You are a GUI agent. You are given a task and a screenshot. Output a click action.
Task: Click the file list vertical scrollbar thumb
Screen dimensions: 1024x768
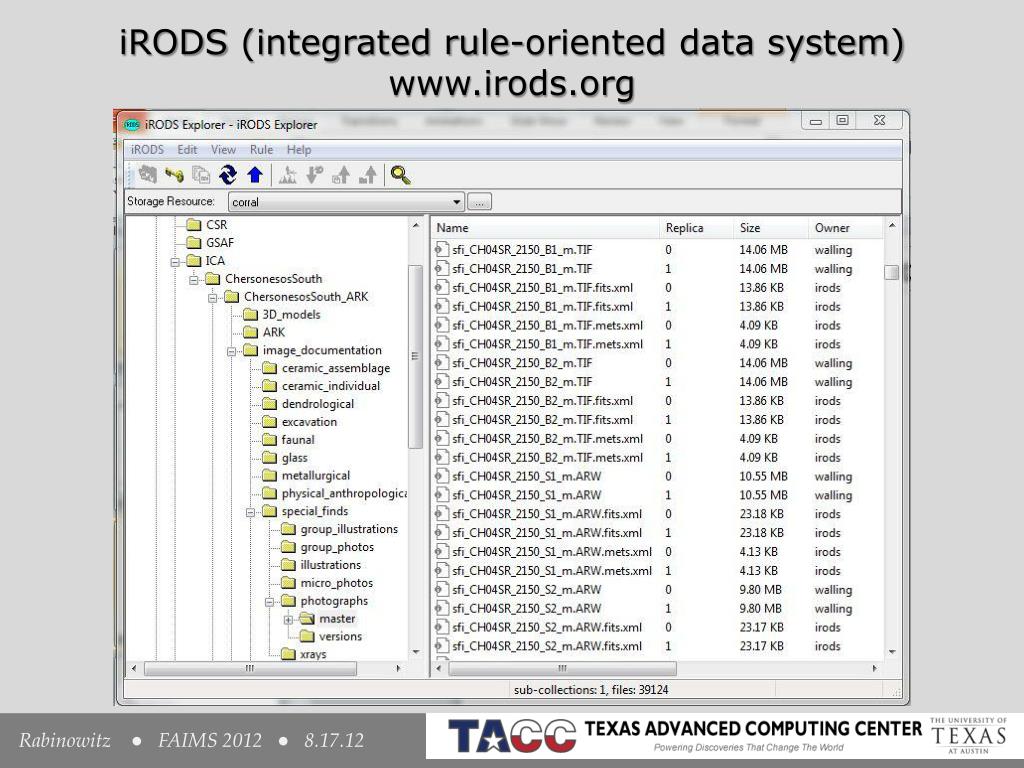pyautogui.click(x=891, y=272)
